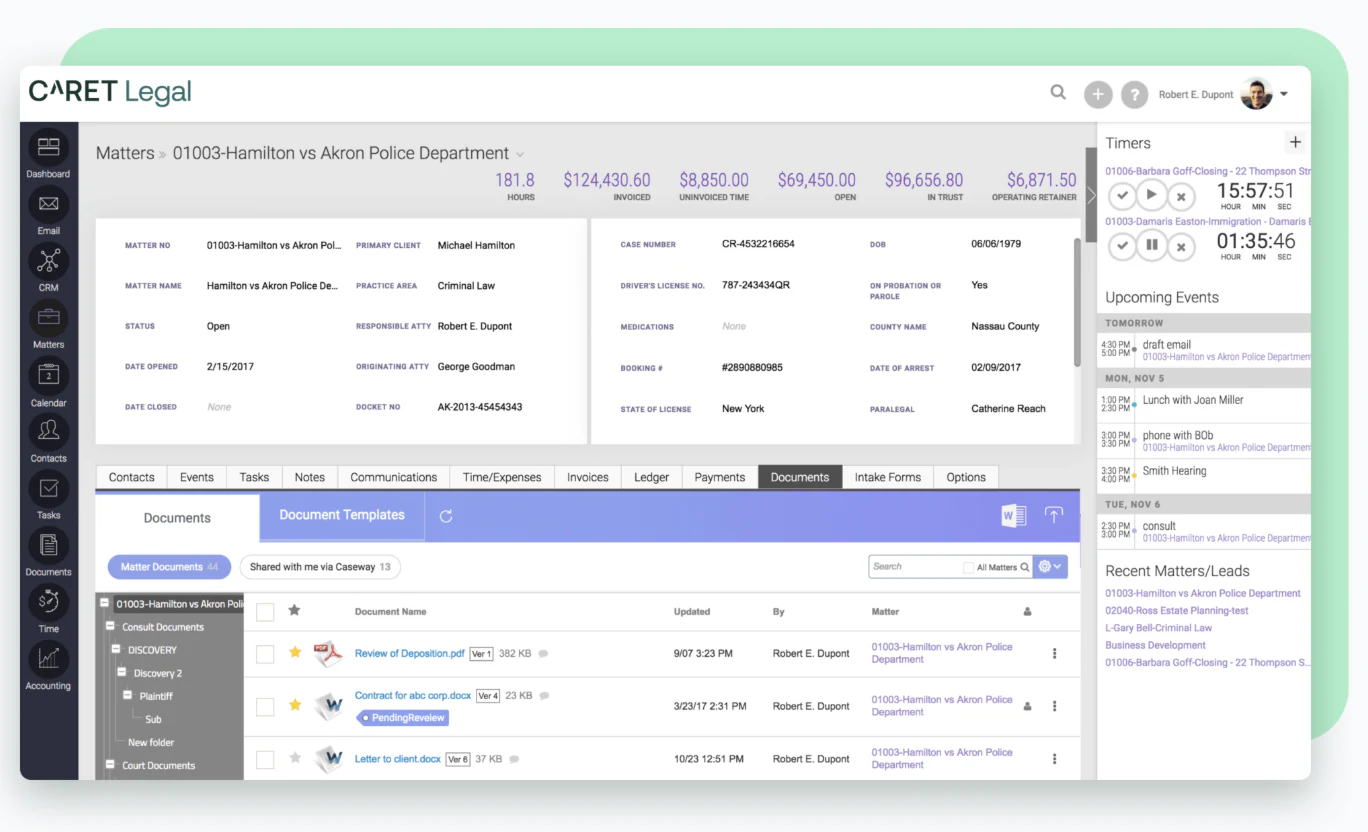Toggle the All Matters search checkbox
The width and height of the screenshot is (1368, 832).
tap(968, 567)
